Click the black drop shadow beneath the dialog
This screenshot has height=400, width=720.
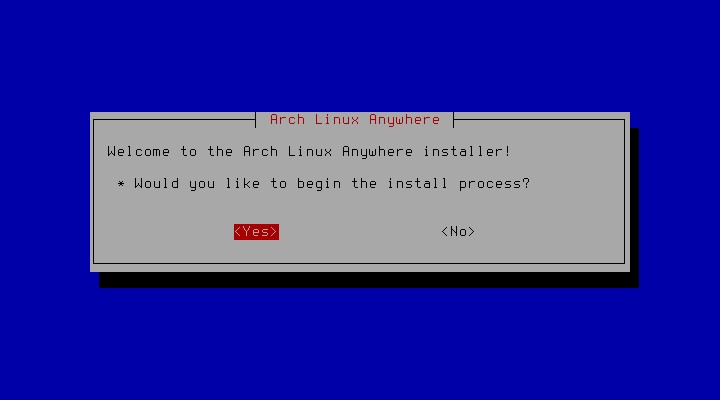(369, 280)
